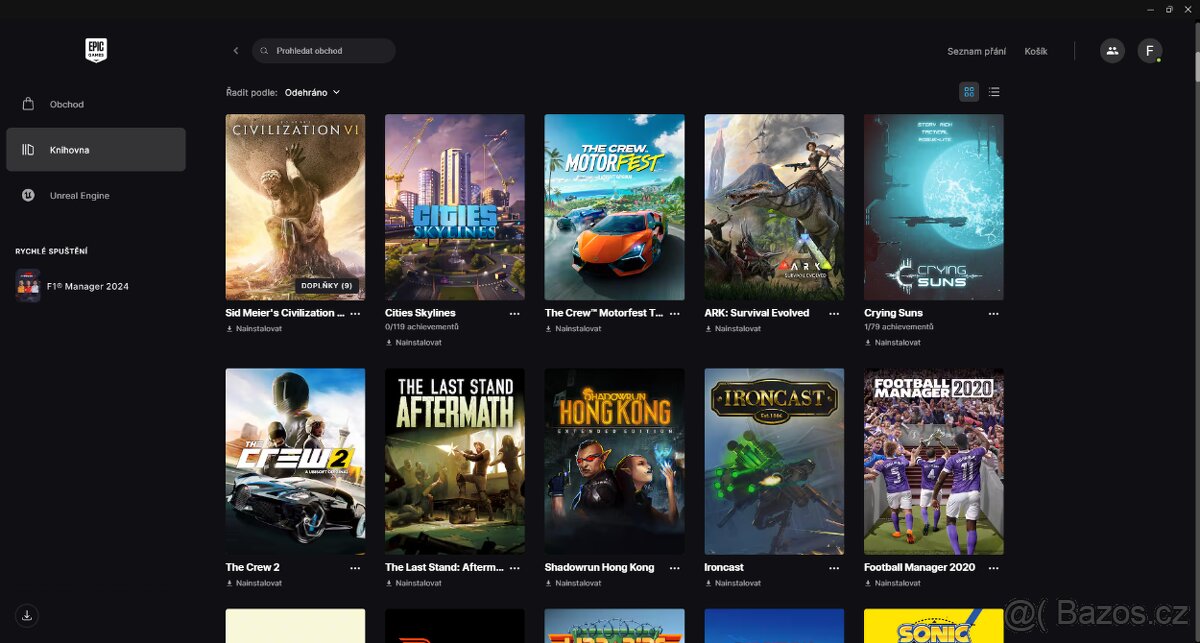Image resolution: width=1200 pixels, height=643 pixels.
Task: Click install icon under Football Manager 2020
Action: (x=867, y=582)
